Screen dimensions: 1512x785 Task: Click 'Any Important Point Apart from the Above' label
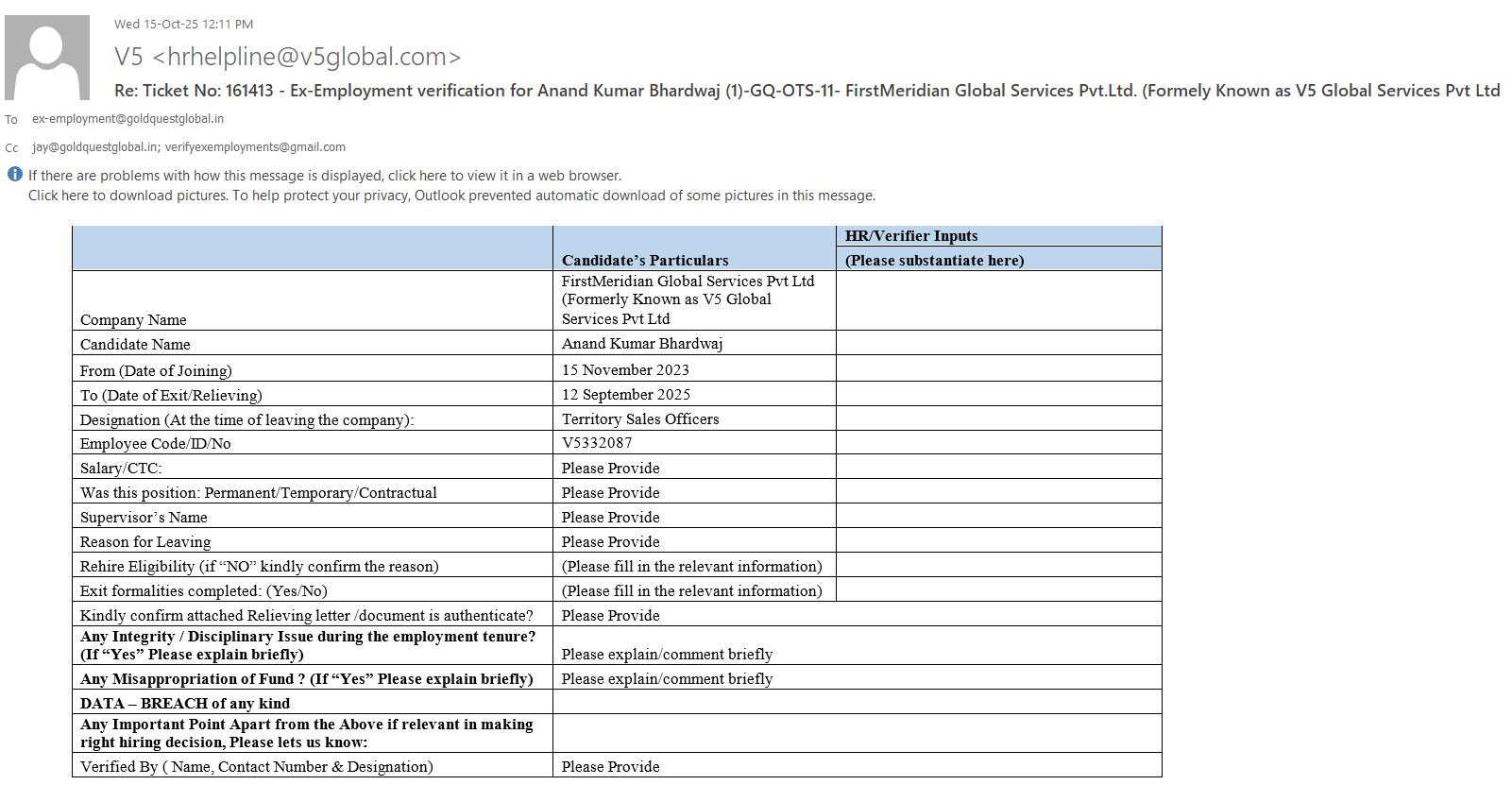pos(307,733)
